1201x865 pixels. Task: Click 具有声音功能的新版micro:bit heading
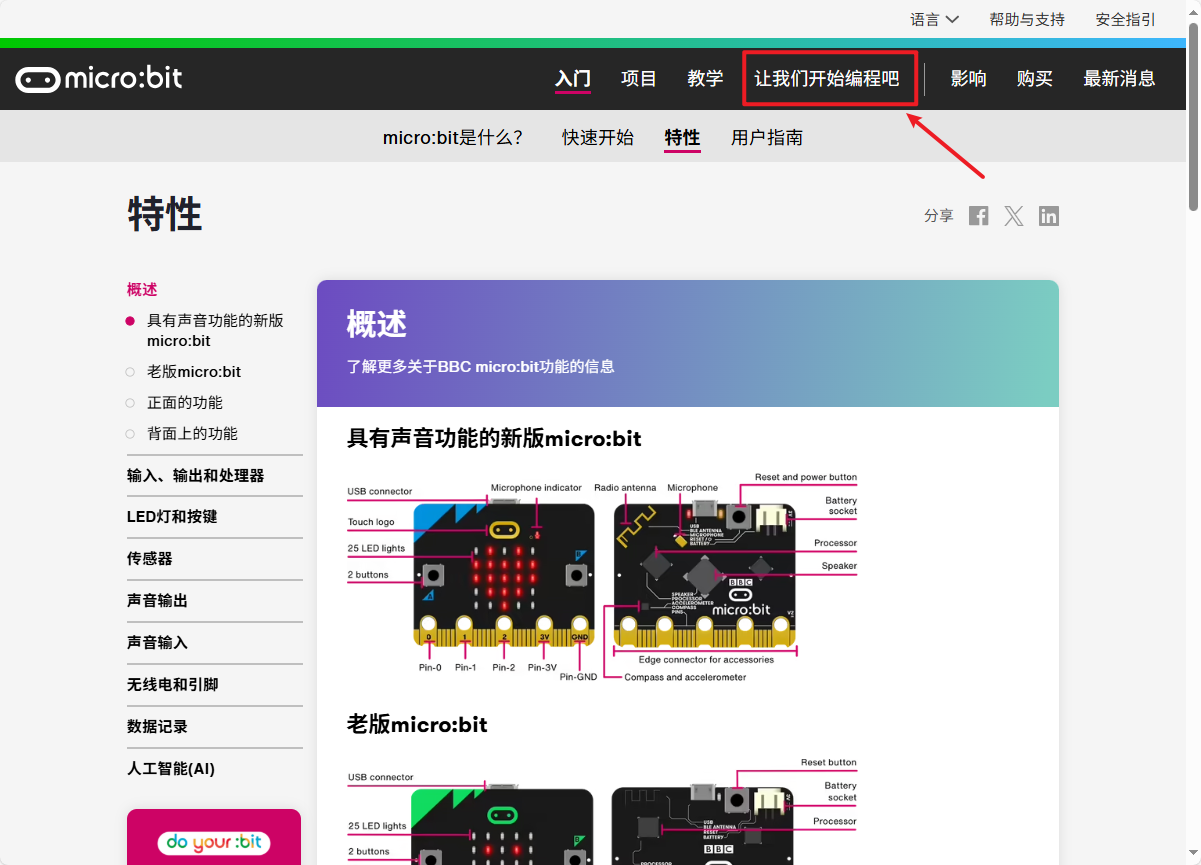pos(494,438)
